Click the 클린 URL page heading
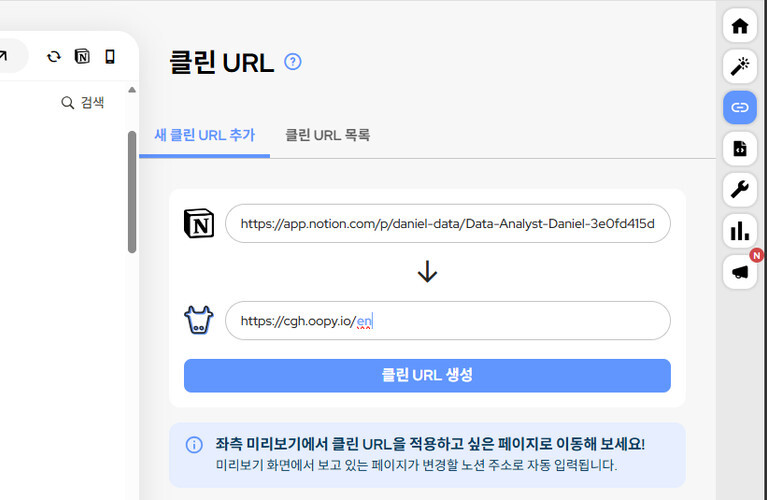767x500 pixels. [221, 63]
